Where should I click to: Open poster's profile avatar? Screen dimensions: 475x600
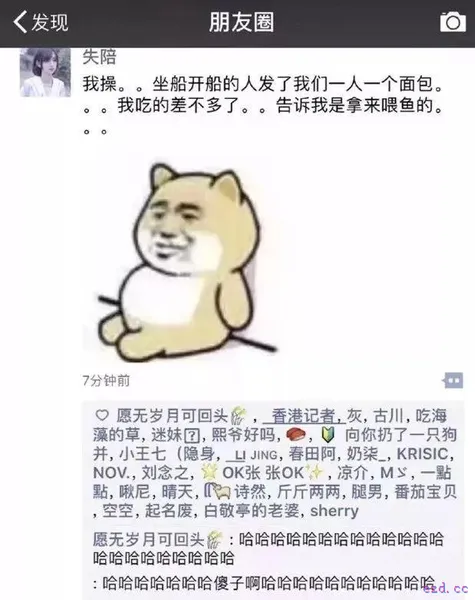pyautogui.click(x=45, y=72)
